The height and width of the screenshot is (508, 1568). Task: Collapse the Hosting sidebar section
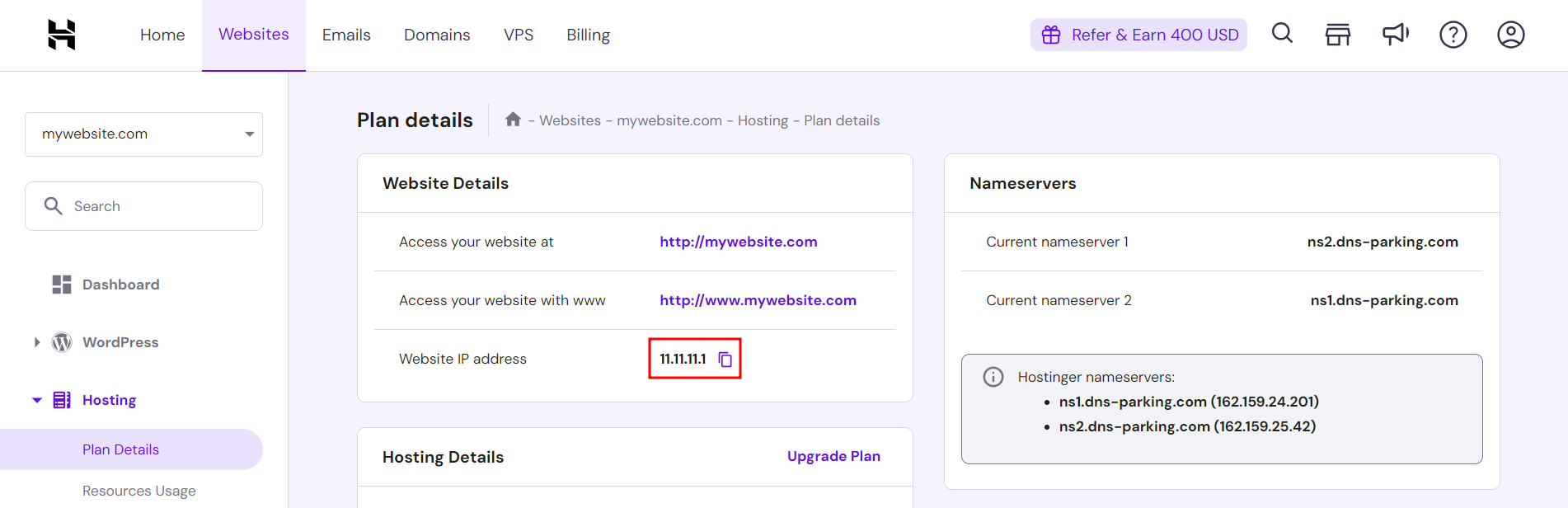pyautogui.click(x=37, y=400)
